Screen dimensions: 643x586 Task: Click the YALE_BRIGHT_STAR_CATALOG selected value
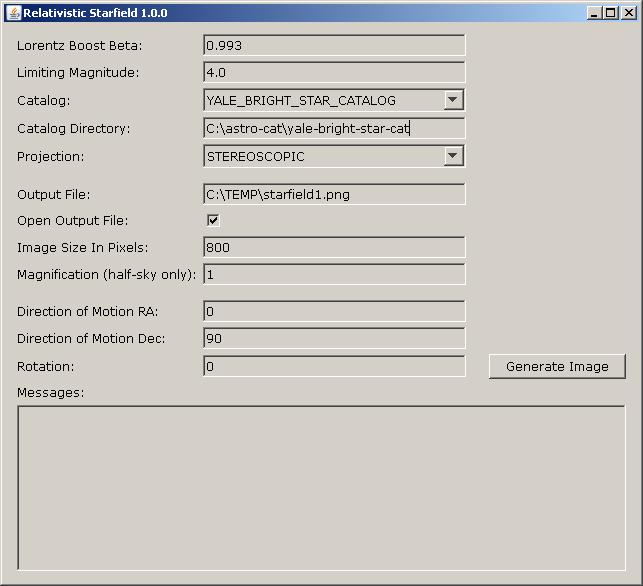point(322,100)
